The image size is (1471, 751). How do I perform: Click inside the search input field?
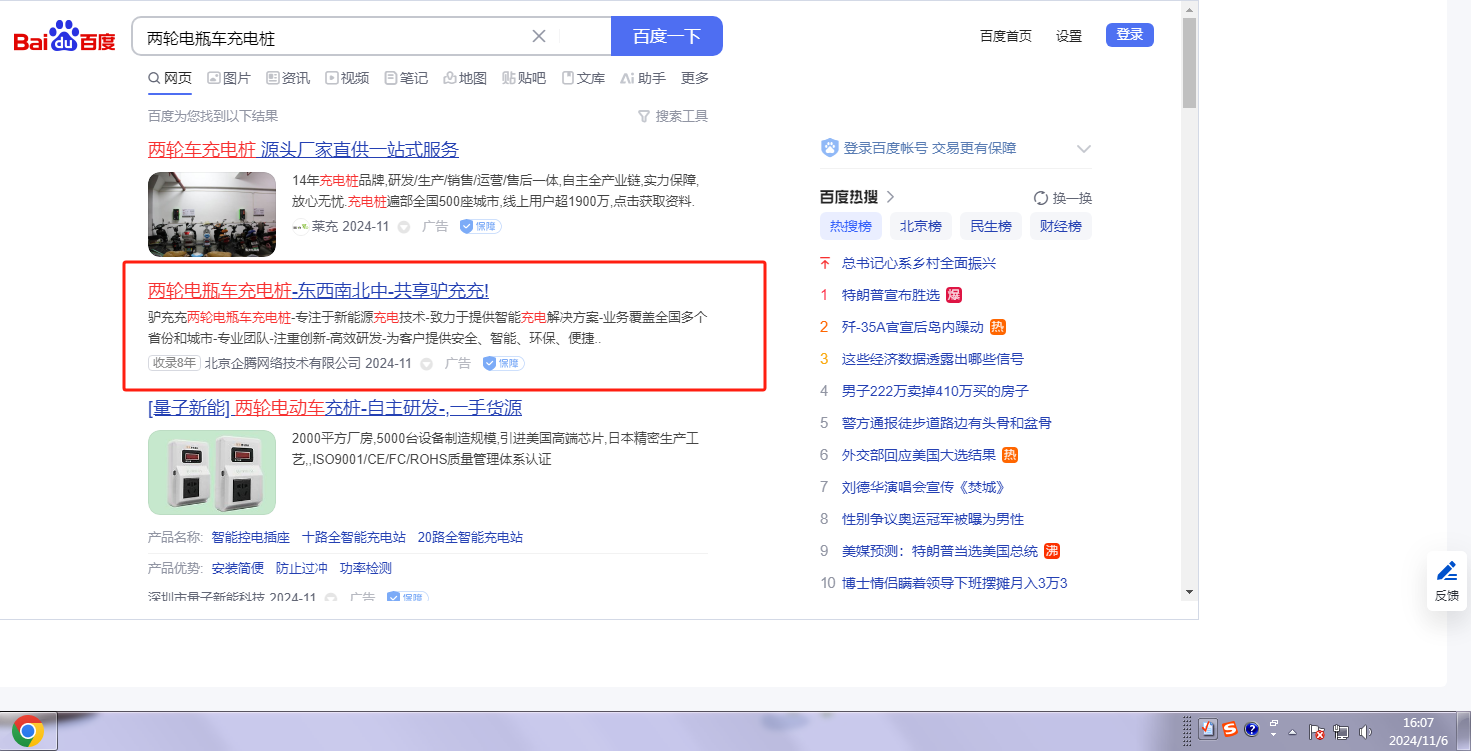[330, 38]
